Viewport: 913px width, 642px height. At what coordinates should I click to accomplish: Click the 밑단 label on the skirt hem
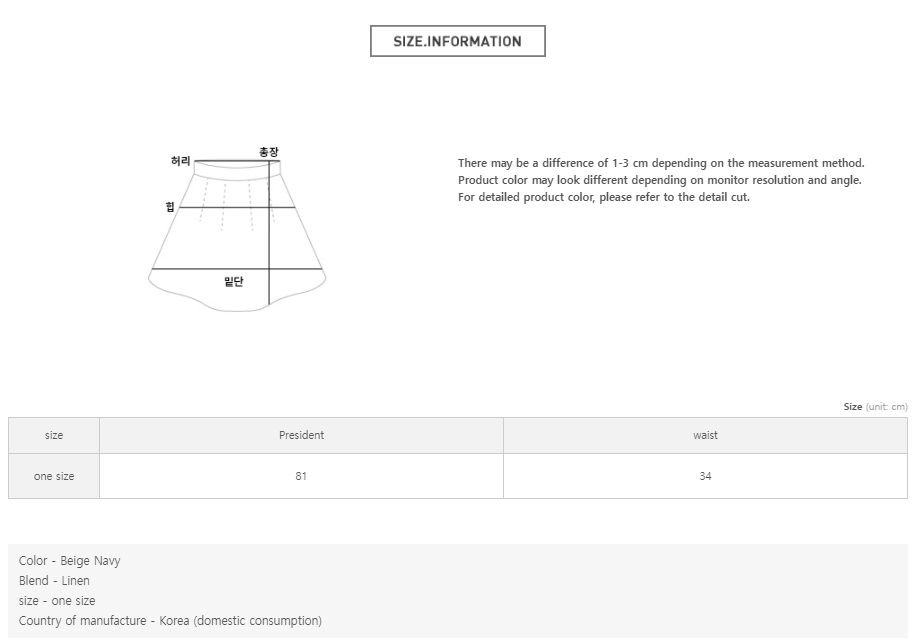point(234,282)
